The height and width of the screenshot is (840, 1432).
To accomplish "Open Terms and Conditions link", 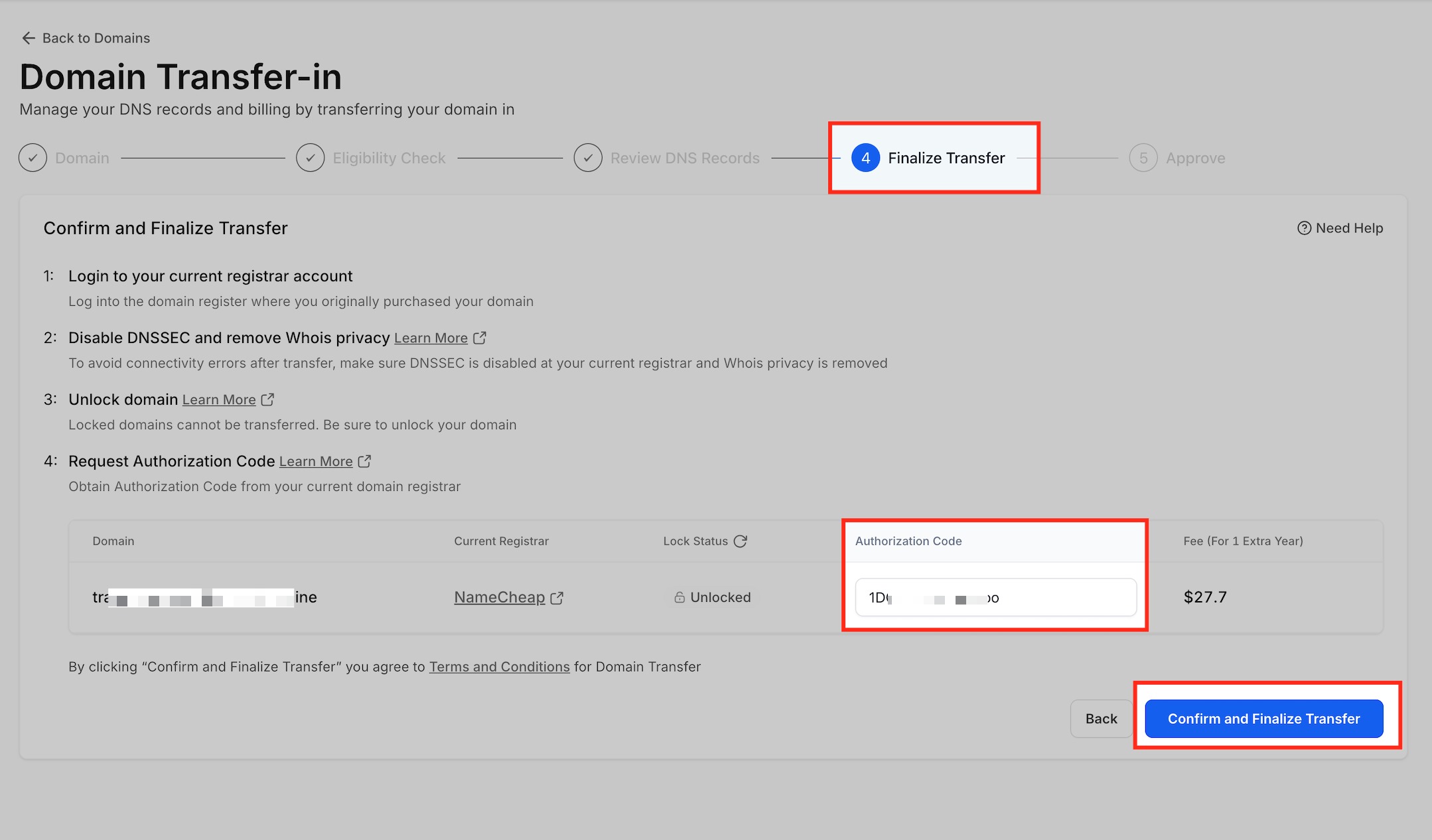I will 499,667.
